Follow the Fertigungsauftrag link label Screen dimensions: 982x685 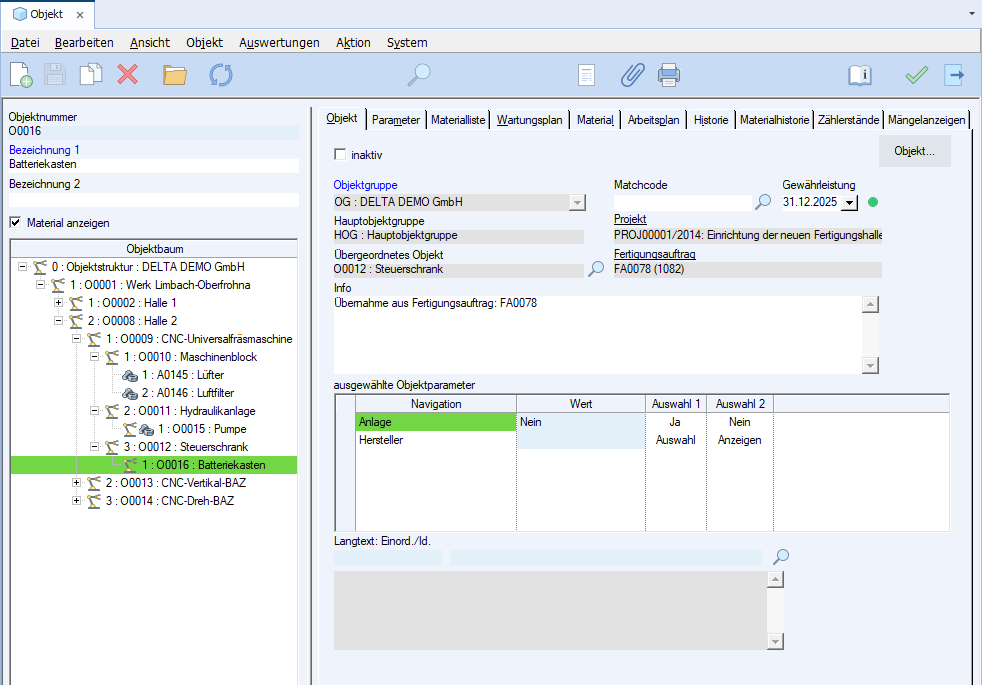click(654, 254)
